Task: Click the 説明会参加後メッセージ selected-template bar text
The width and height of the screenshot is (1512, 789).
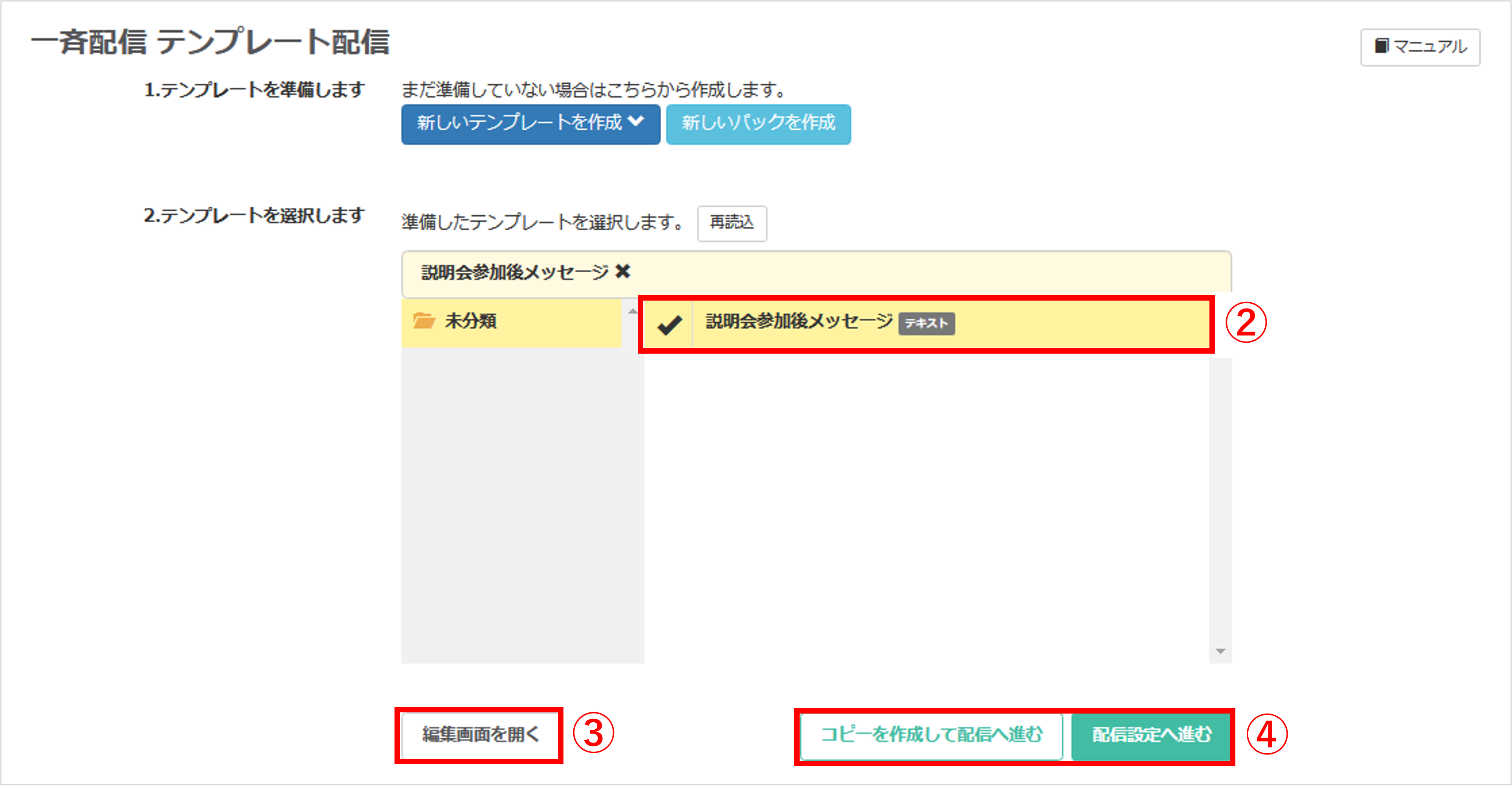Action: click(515, 272)
